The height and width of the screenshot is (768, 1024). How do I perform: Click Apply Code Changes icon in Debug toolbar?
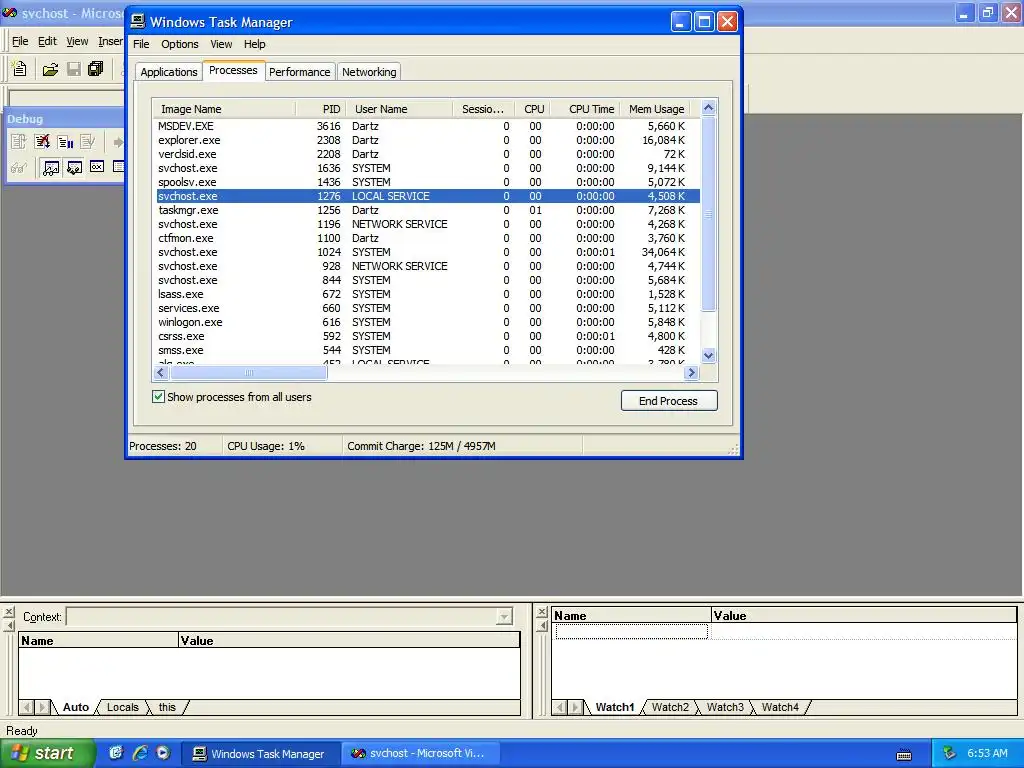[x=88, y=141]
